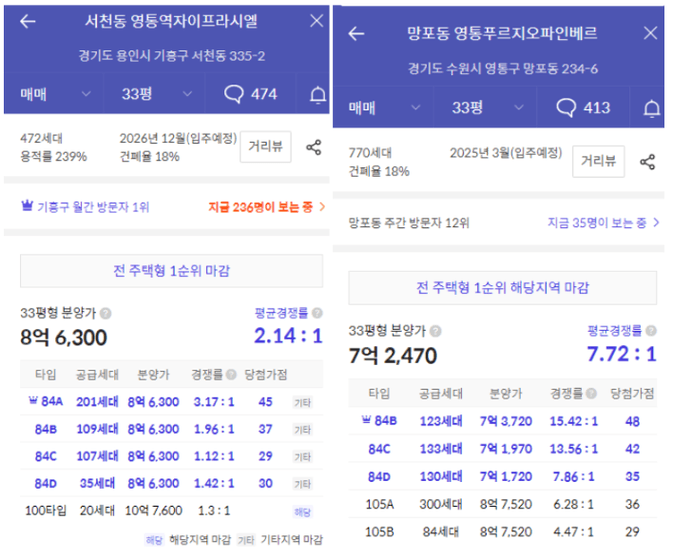Select 84A type row in 서천동 table
The height and width of the screenshot is (560, 673).
(x=171, y=402)
